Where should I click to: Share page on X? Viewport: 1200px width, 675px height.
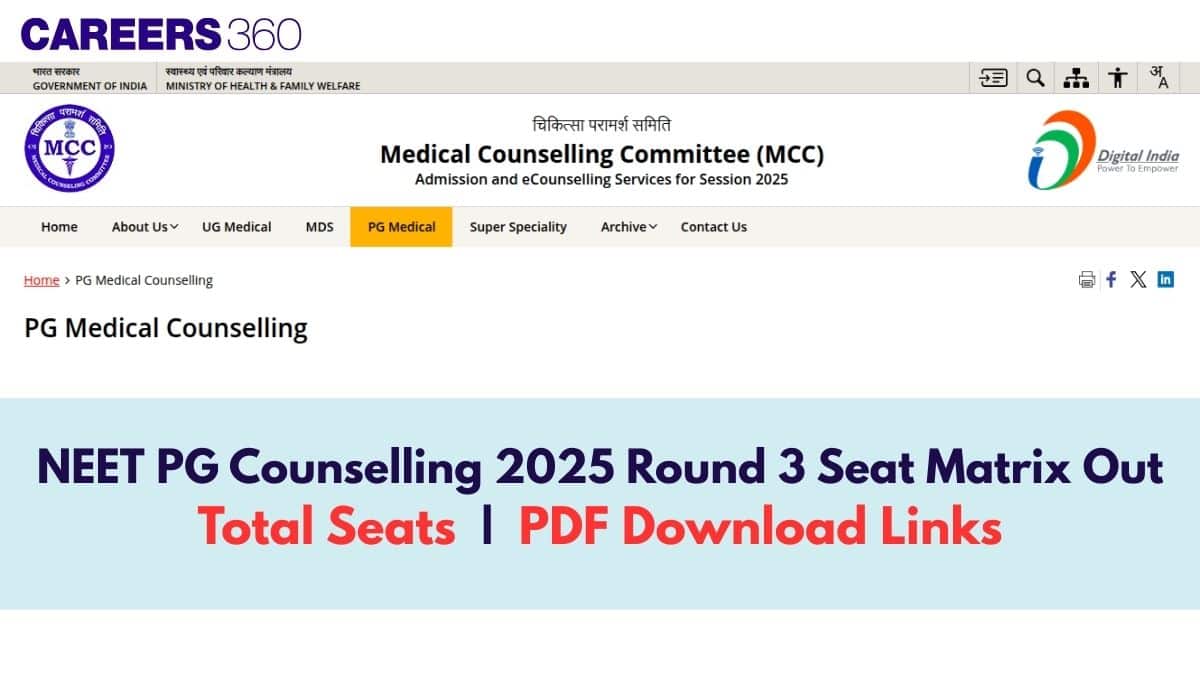(1138, 280)
